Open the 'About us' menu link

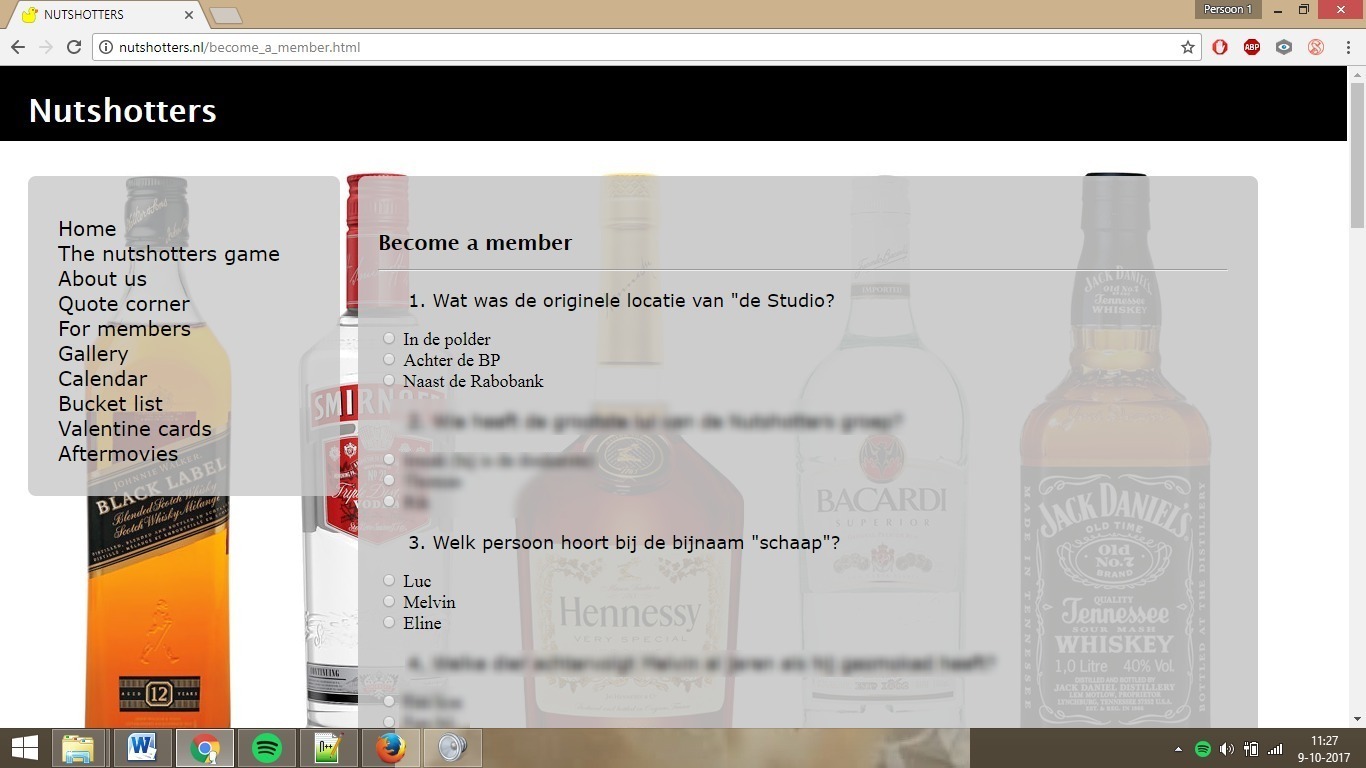pyautogui.click(x=102, y=279)
